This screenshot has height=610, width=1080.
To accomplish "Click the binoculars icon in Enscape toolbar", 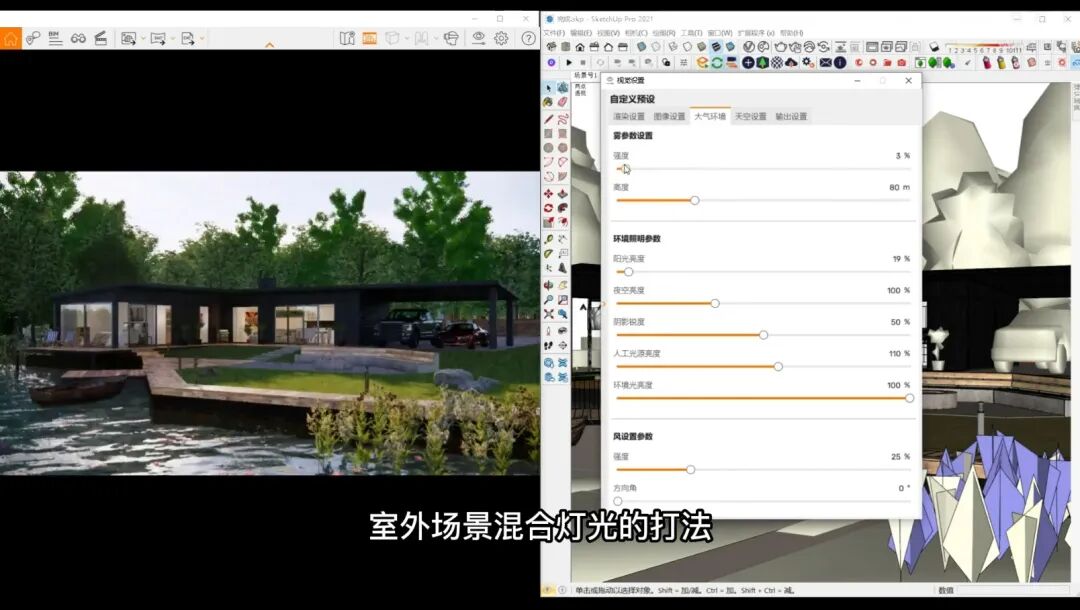I will click(x=78, y=38).
